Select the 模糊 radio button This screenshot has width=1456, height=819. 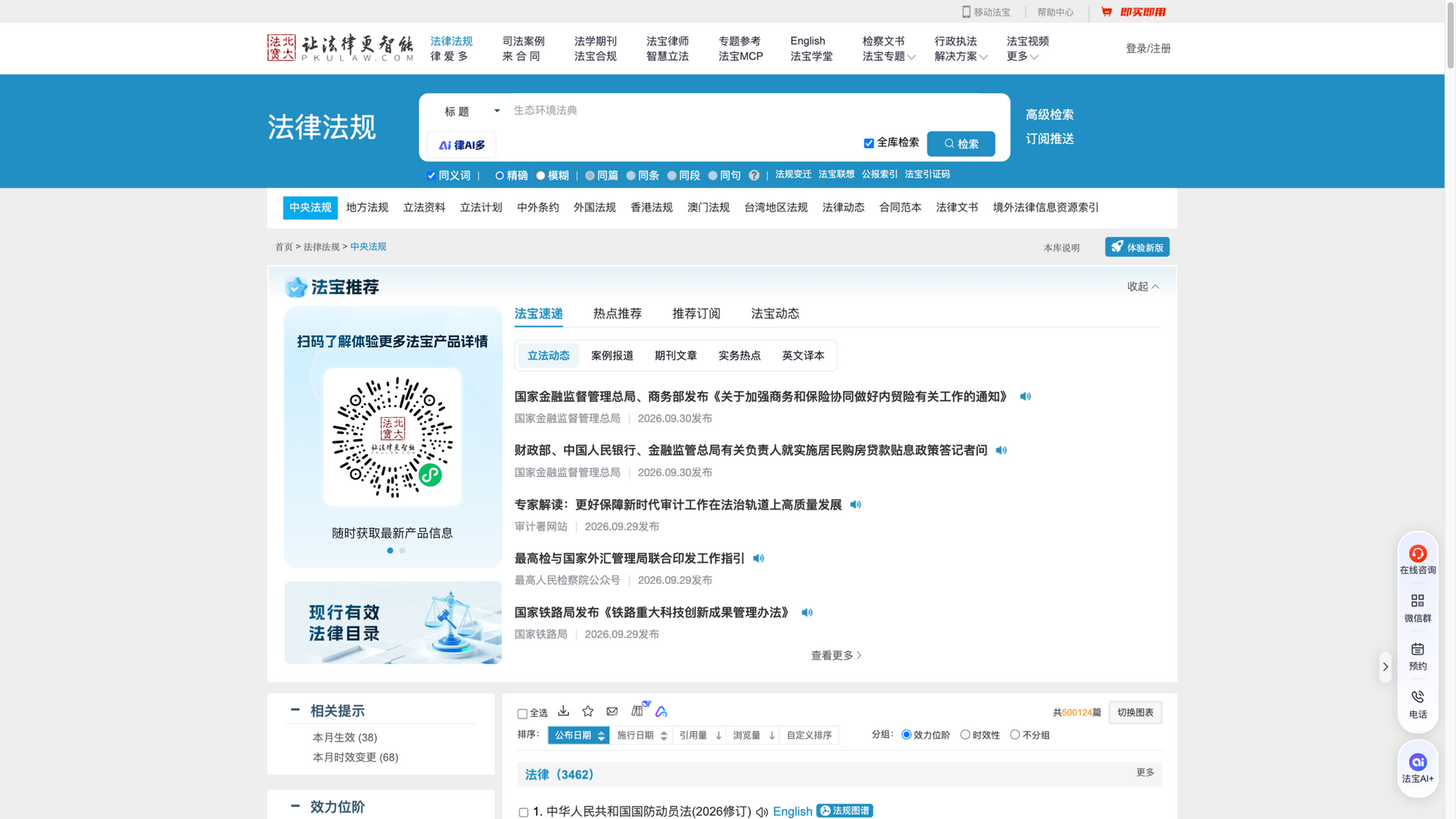click(x=541, y=175)
